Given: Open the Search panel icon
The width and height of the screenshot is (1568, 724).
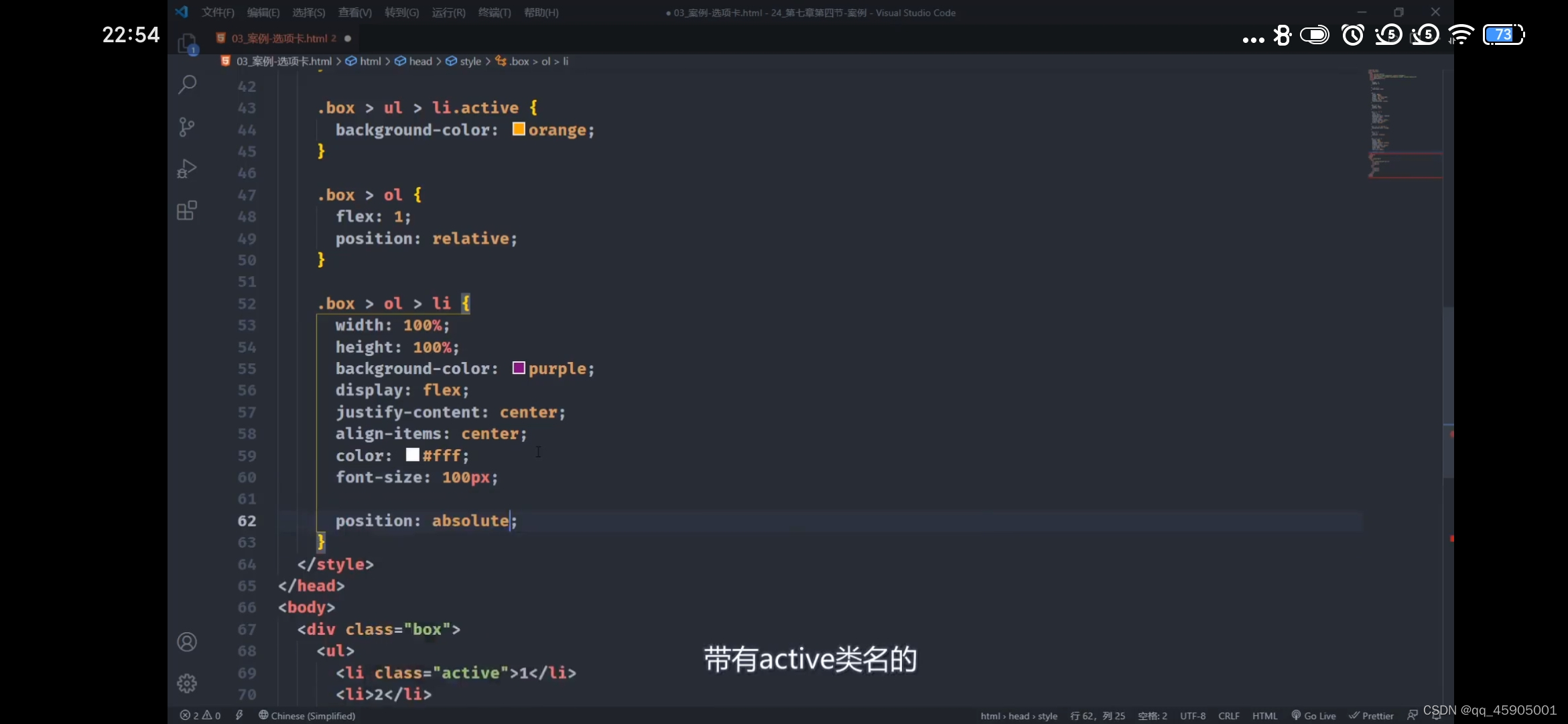Looking at the screenshot, I should pyautogui.click(x=187, y=84).
